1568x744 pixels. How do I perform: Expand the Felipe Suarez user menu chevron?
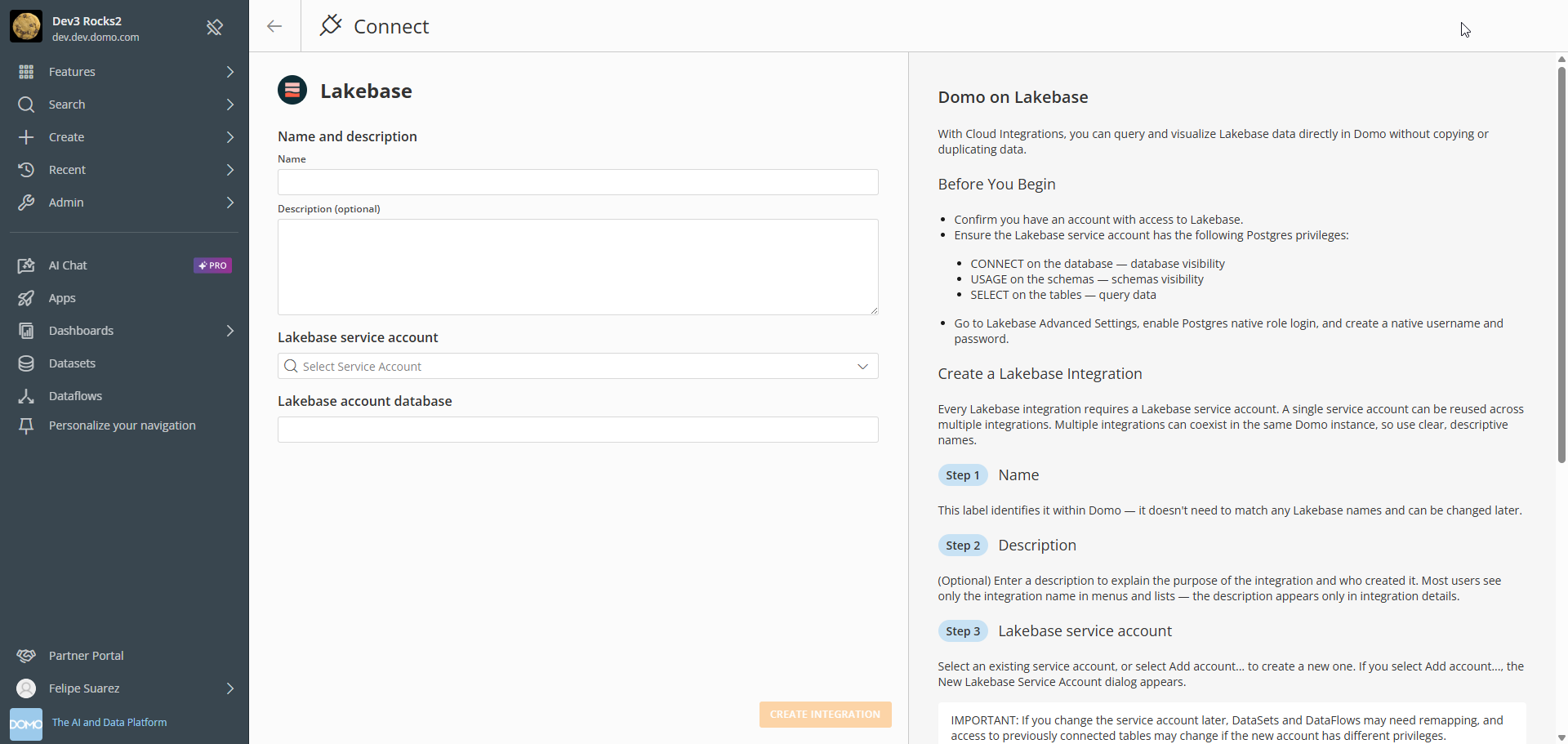pyautogui.click(x=229, y=688)
